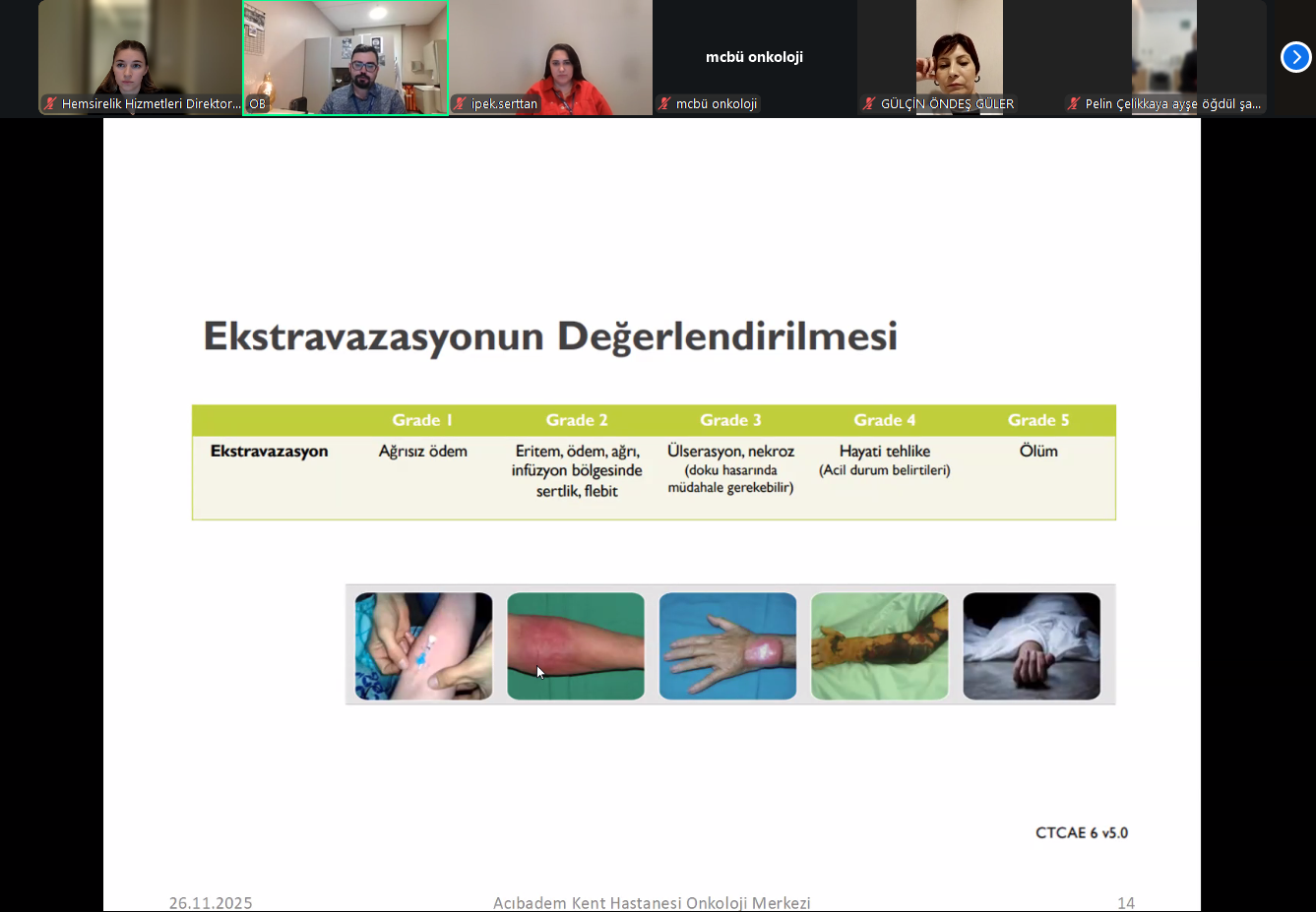Select ipek.serttan's video tile
1316x912 pixels.
click(550, 54)
